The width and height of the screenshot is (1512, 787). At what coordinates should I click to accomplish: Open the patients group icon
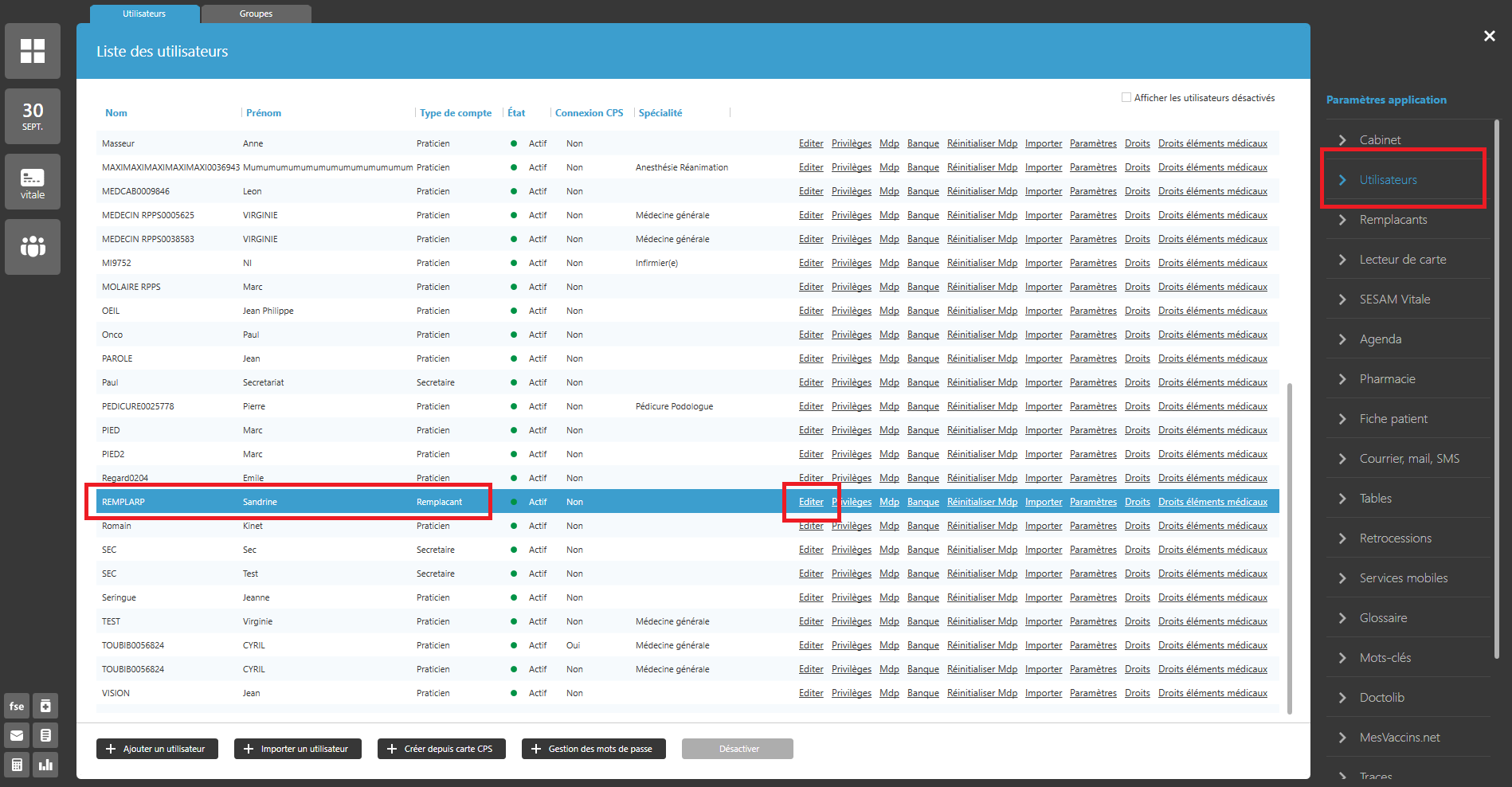[33, 247]
